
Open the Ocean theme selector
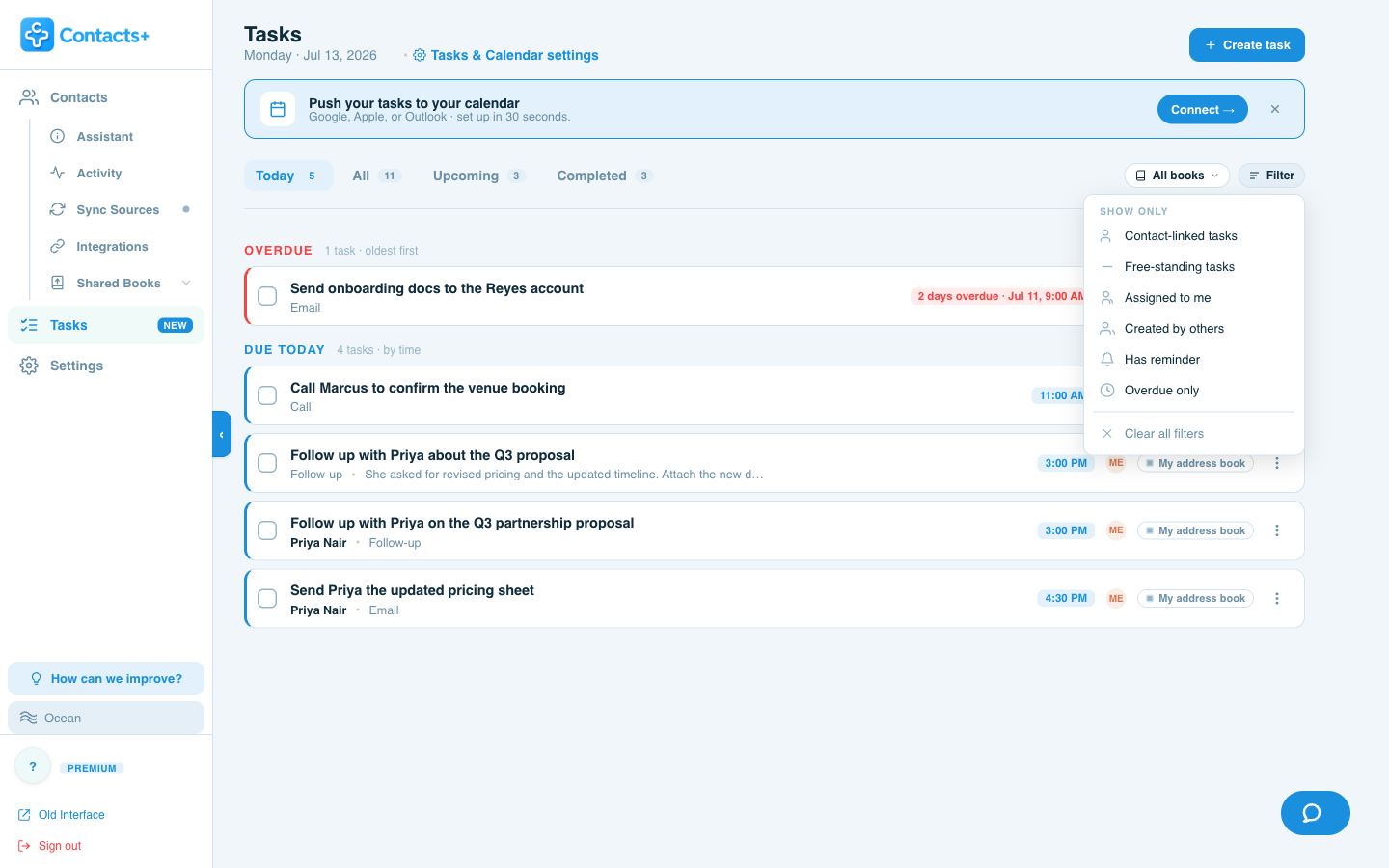106,719
